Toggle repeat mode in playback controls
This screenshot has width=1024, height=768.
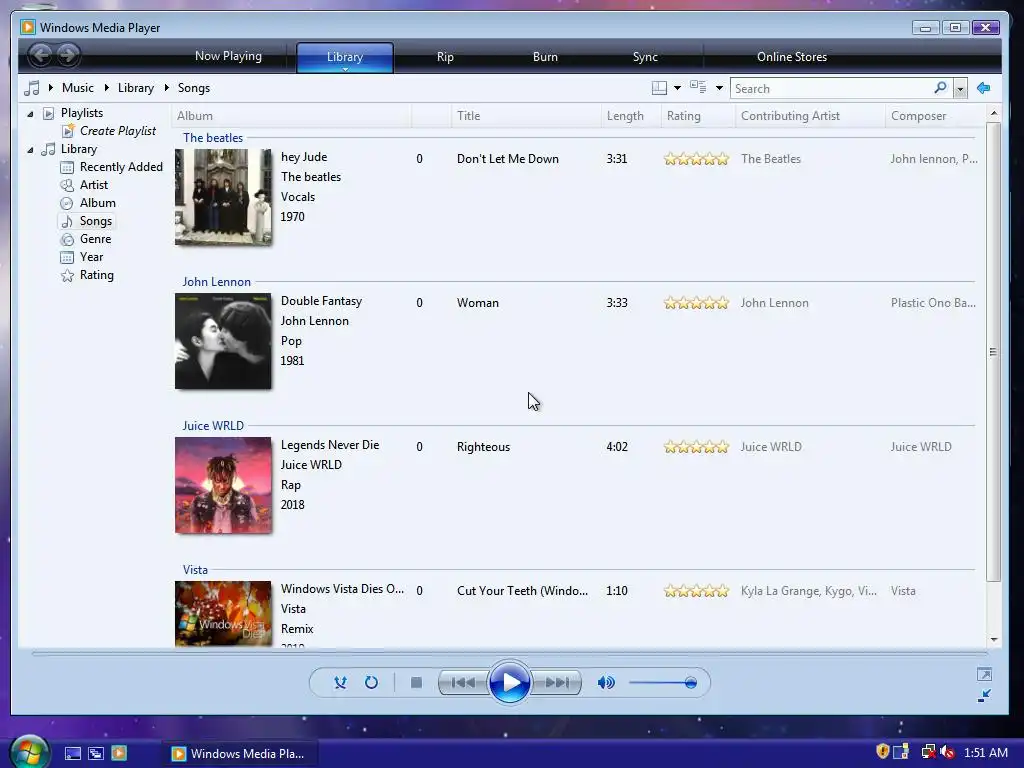(371, 682)
